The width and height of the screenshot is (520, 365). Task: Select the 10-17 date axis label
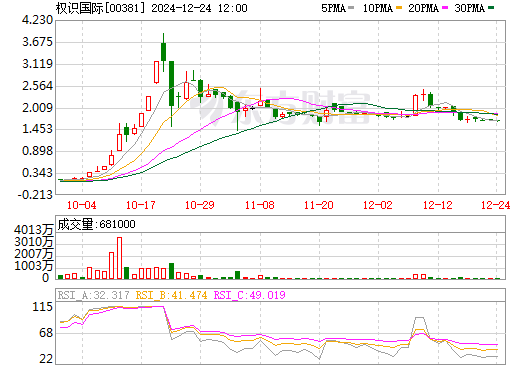[141, 205]
